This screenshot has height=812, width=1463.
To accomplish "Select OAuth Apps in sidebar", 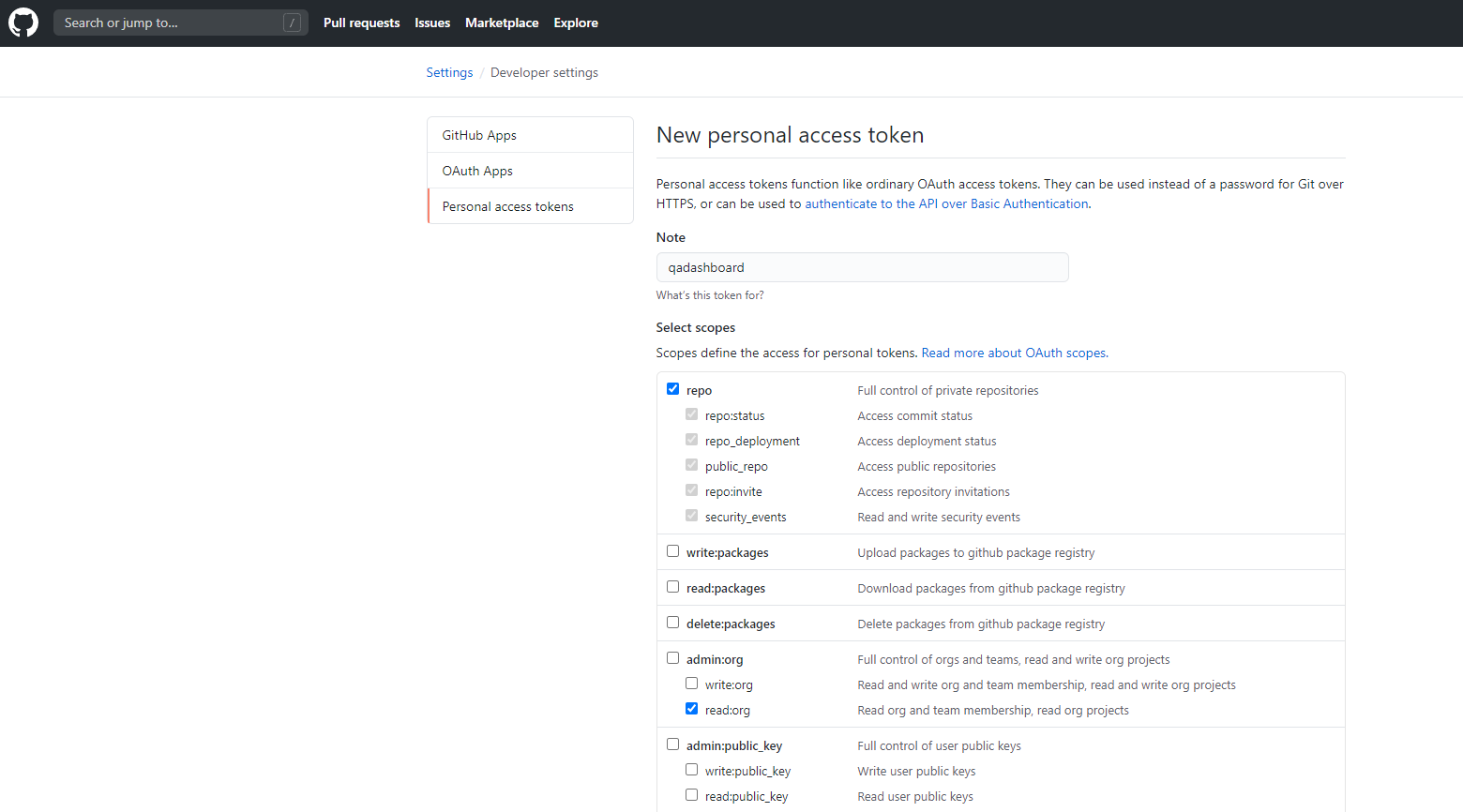I will point(530,171).
